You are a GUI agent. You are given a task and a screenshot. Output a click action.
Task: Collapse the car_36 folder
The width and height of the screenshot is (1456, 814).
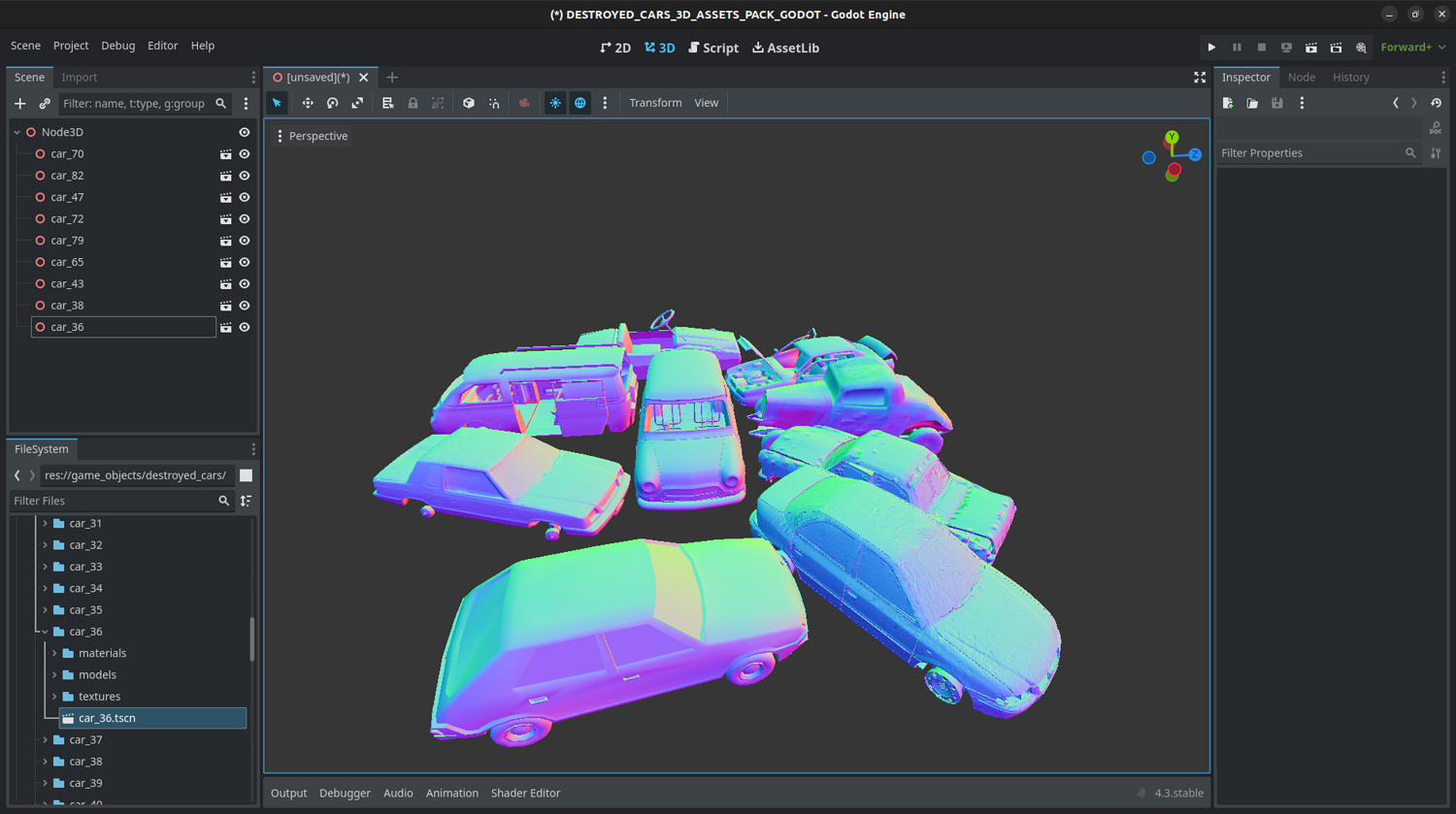click(x=45, y=632)
